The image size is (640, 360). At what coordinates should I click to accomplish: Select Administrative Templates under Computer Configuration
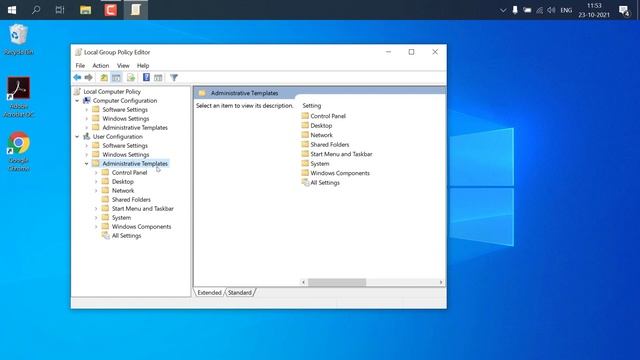[x=135, y=127]
